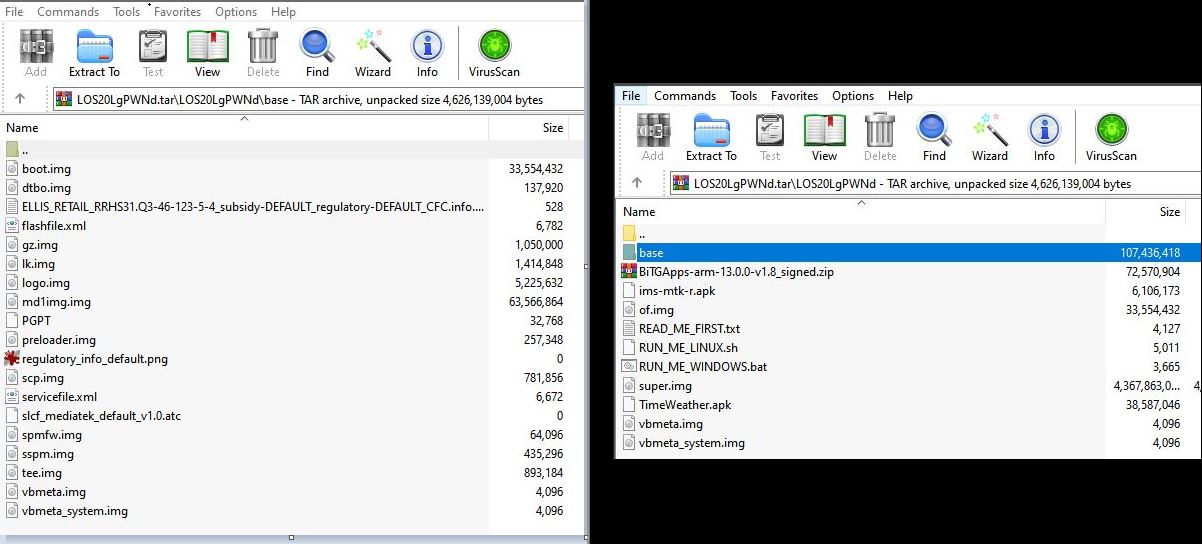Open the Favorites menu in the left window
The width and height of the screenshot is (1202, 544).
click(x=178, y=12)
